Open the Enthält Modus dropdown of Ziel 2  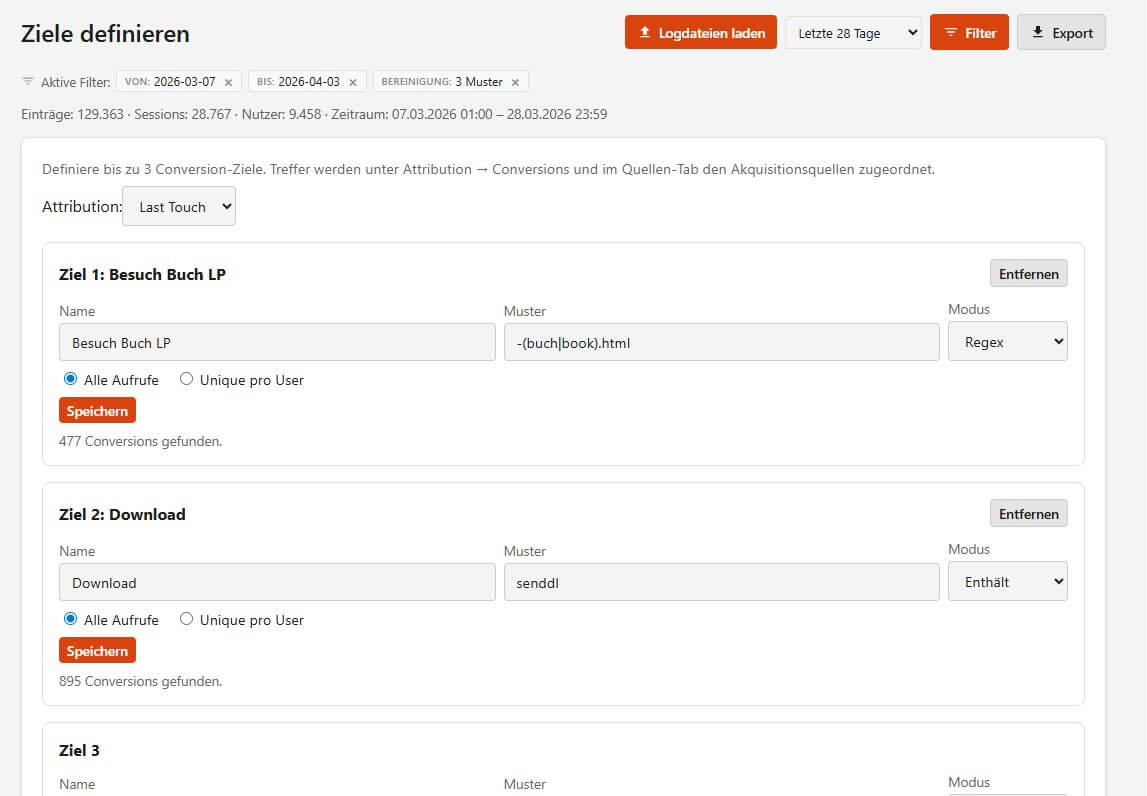tap(1007, 581)
